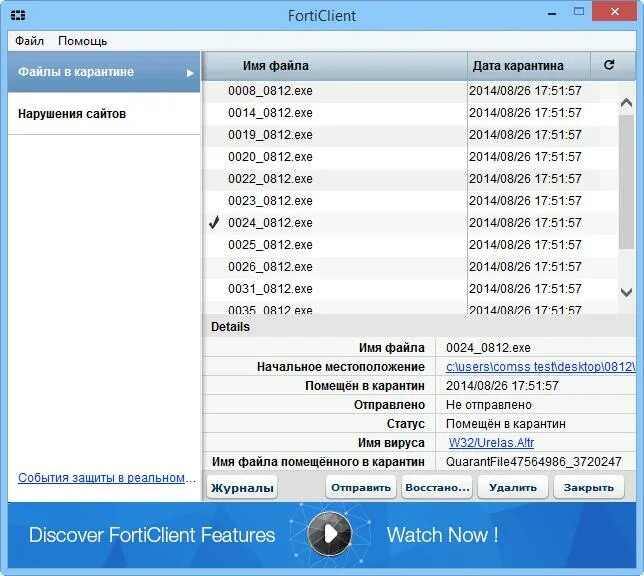Maximize the FortiClient window
The width and height of the screenshot is (644, 576).
(x=579, y=12)
